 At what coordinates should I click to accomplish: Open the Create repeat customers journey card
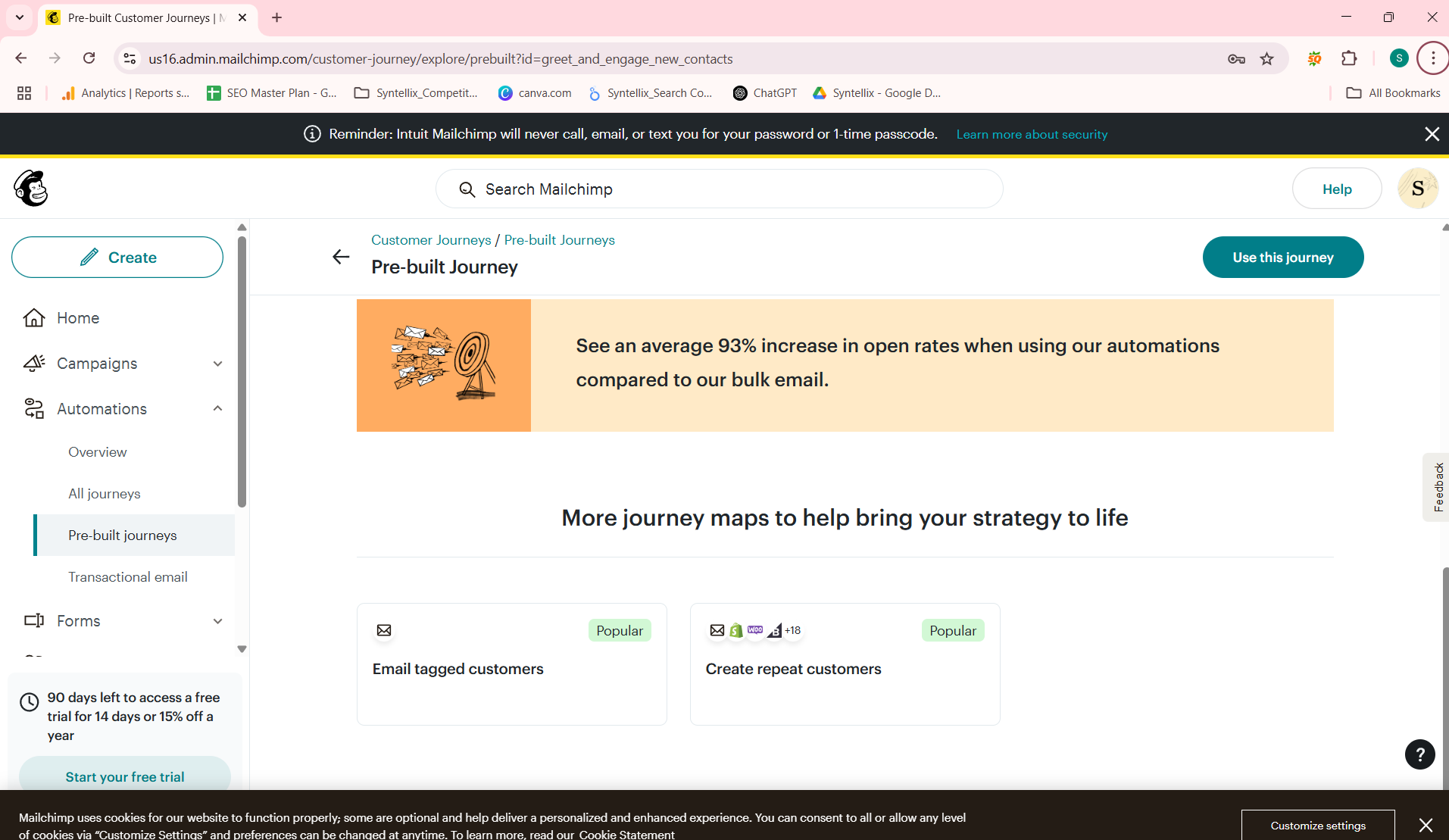pyautogui.click(x=845, y=664)
